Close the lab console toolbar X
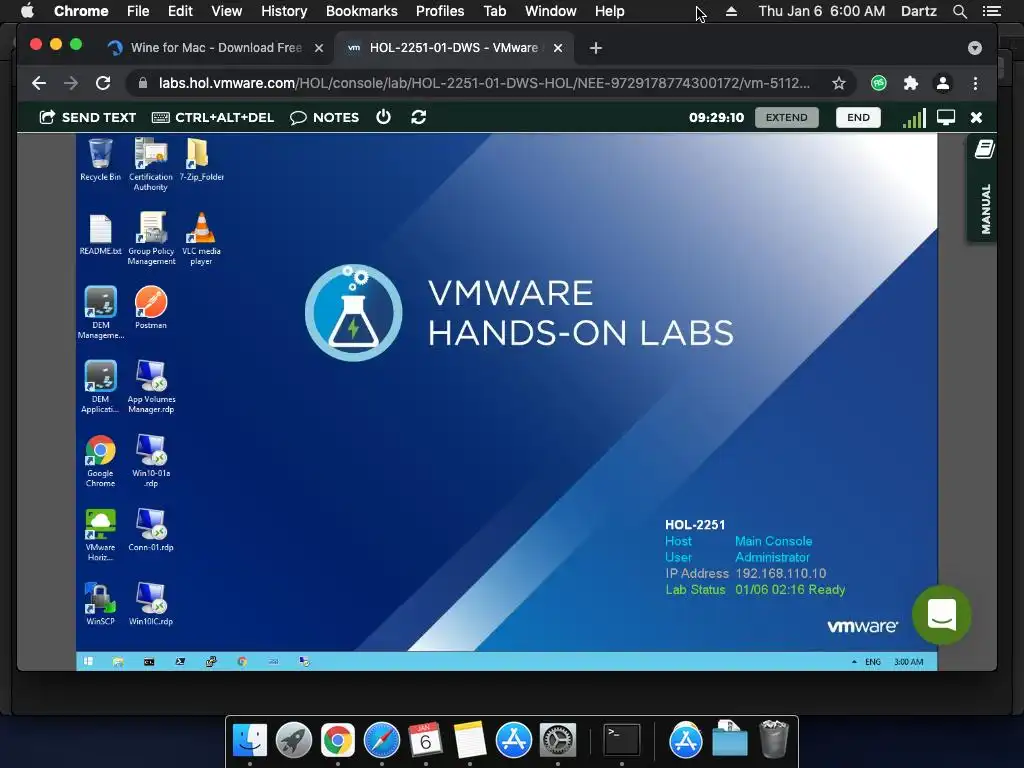This screenshot has height=768, width=1024. 976,118
